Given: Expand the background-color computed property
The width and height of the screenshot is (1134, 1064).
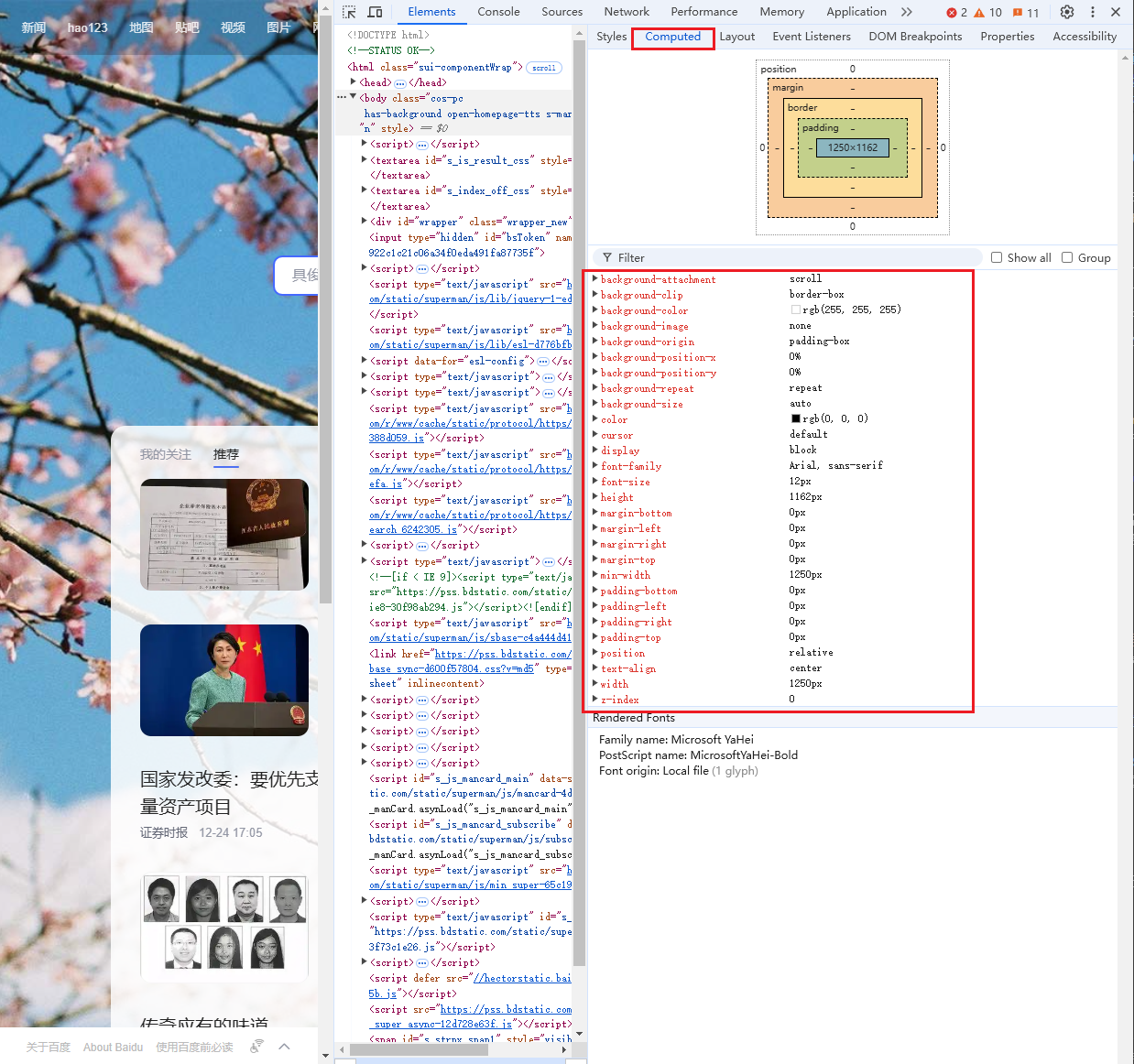Looking at the screenshot, I should [x=595, y=309].
